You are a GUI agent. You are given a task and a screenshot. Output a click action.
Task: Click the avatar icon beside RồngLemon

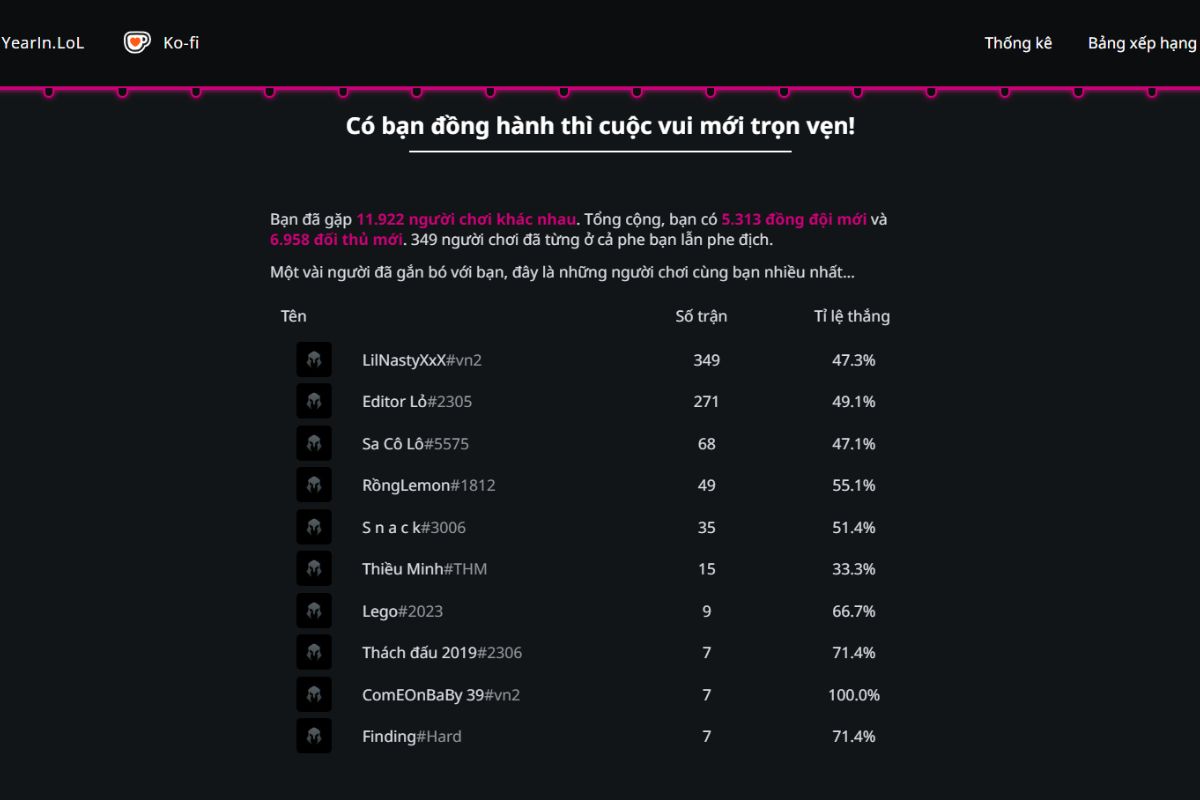coord(314,485)
